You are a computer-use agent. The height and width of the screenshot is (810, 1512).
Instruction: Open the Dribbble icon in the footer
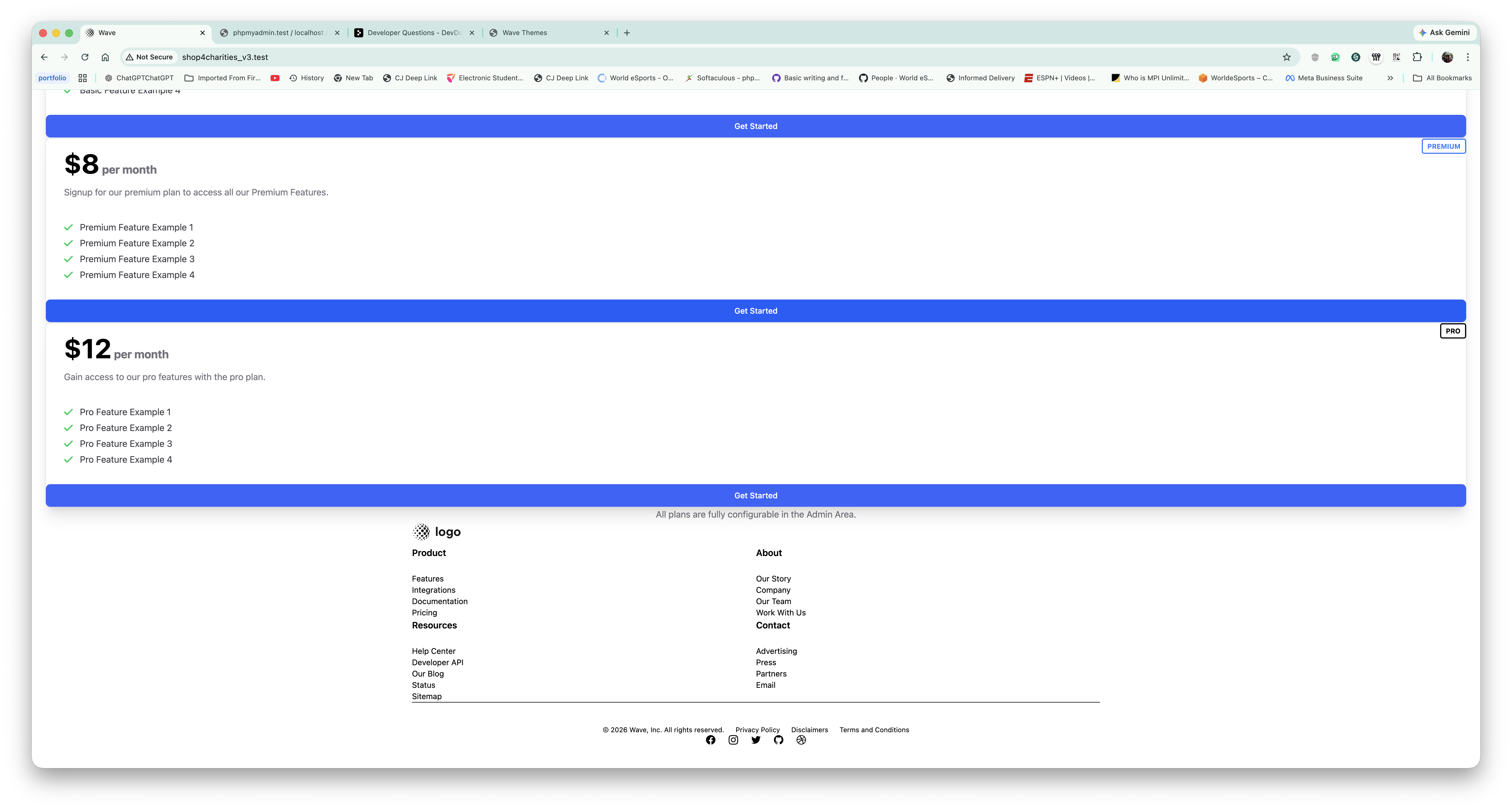(801, 740)
